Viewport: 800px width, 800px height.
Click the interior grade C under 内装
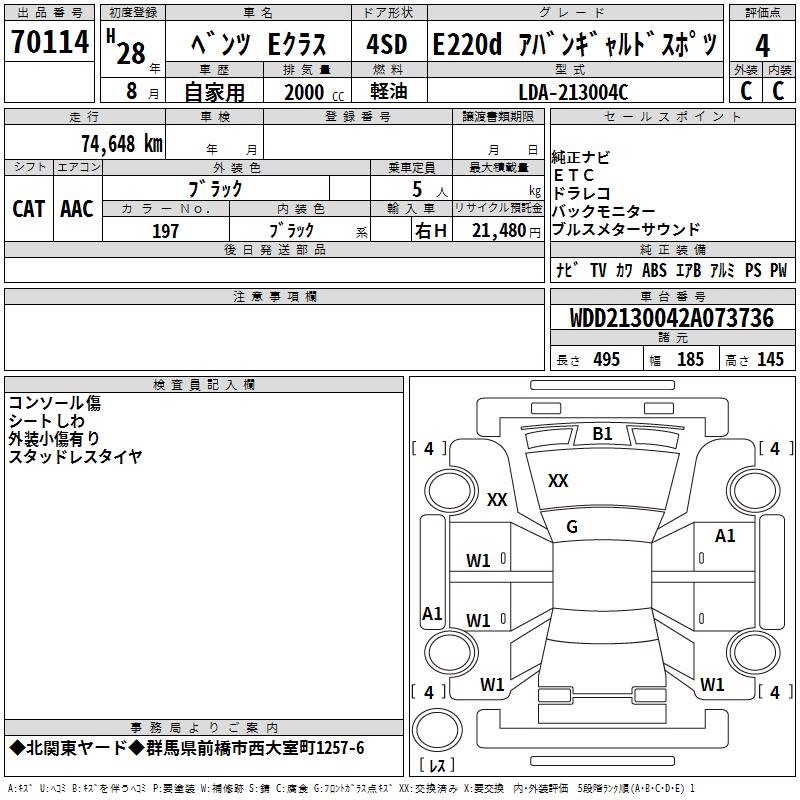tap(778, 91)
